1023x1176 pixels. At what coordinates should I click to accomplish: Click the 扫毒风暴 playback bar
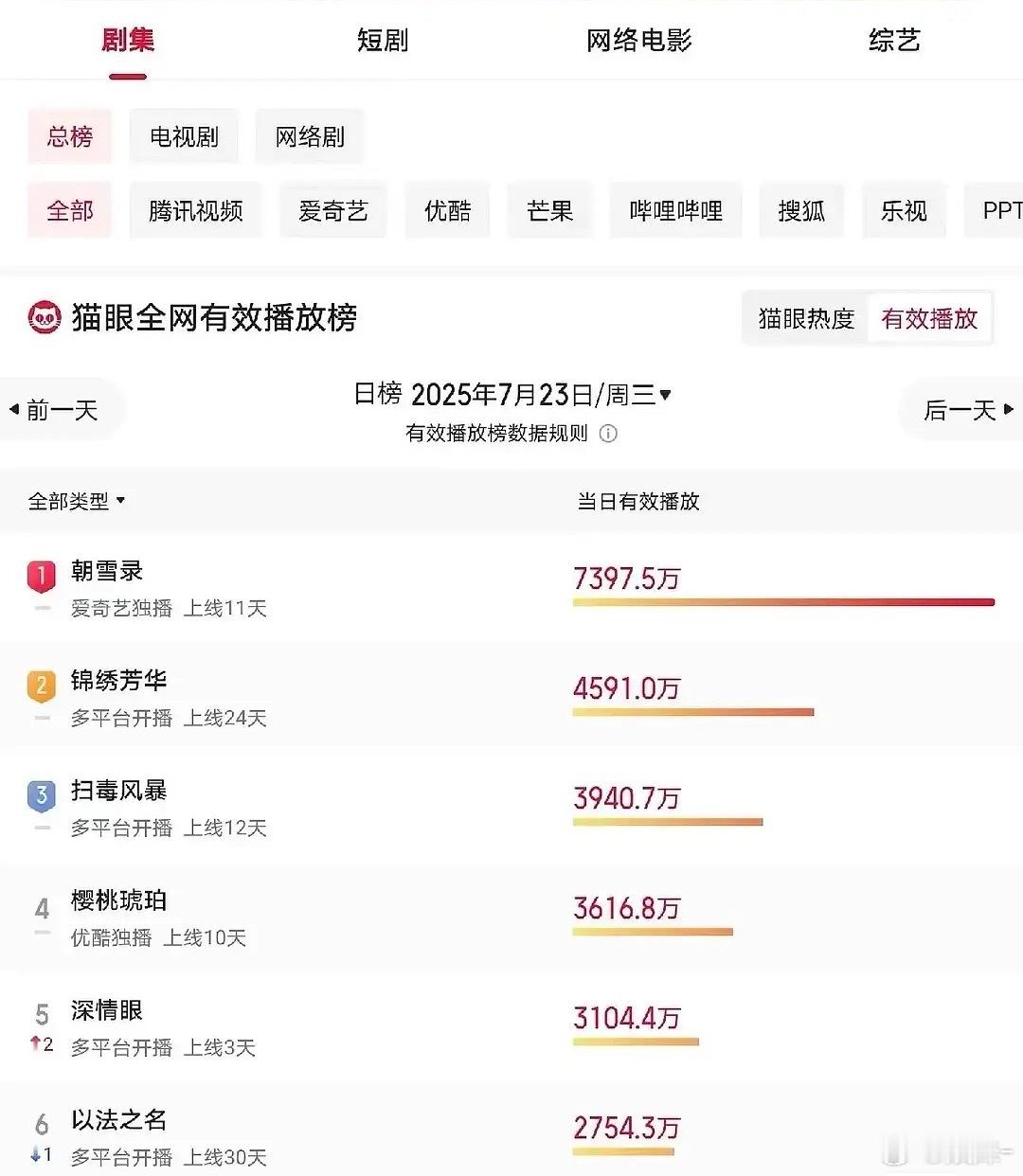(x=668, y=822)
